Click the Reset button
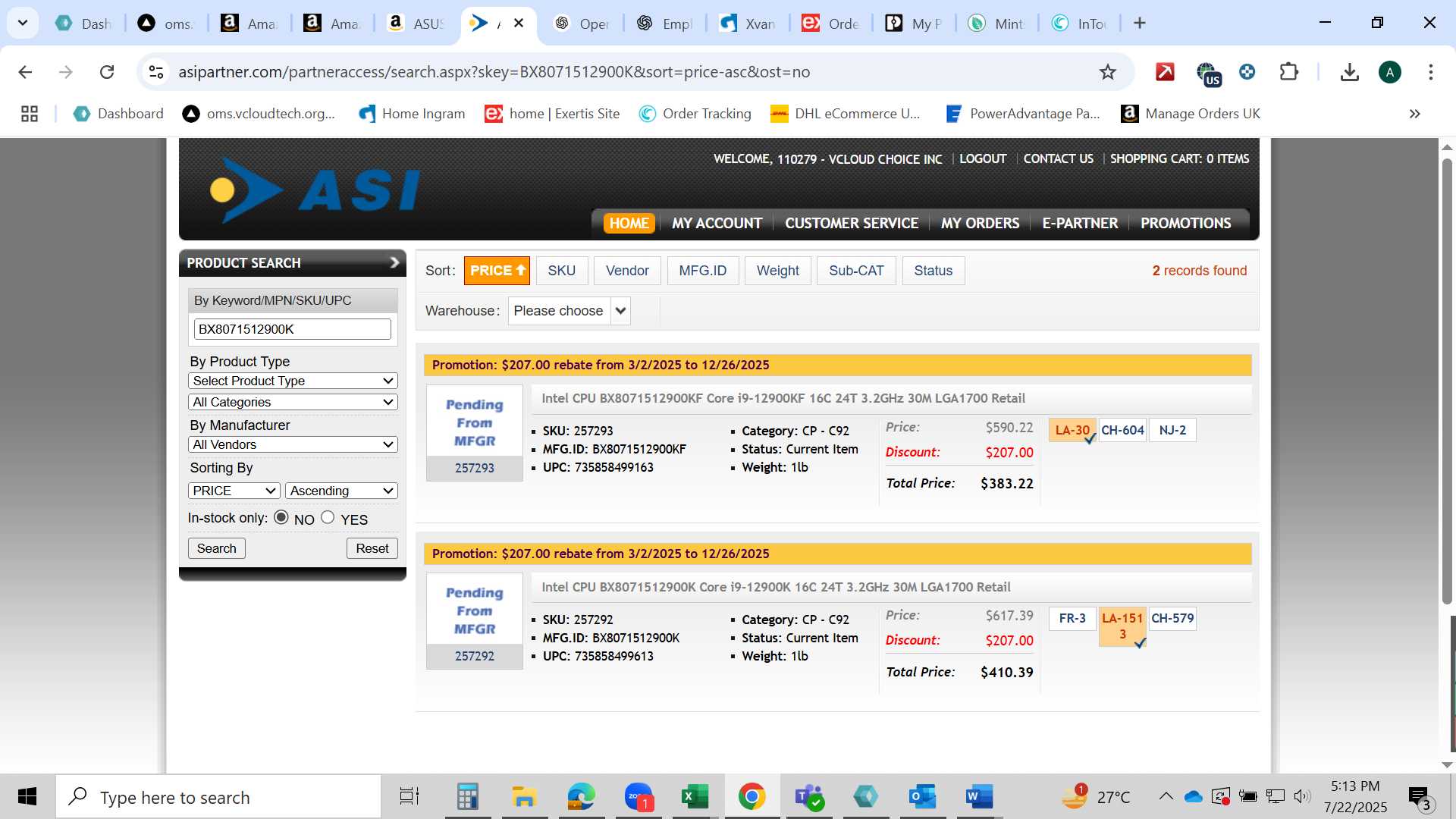 click(x=372, y=548)
